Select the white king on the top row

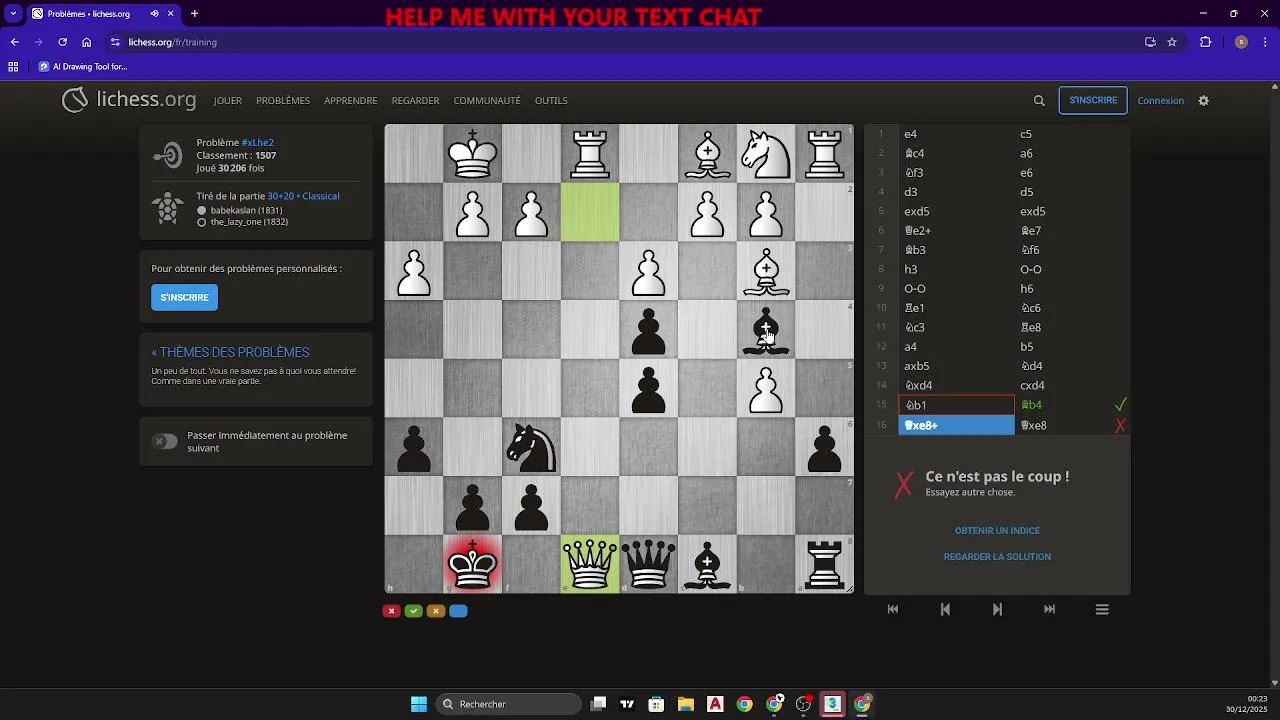(472, 153)
